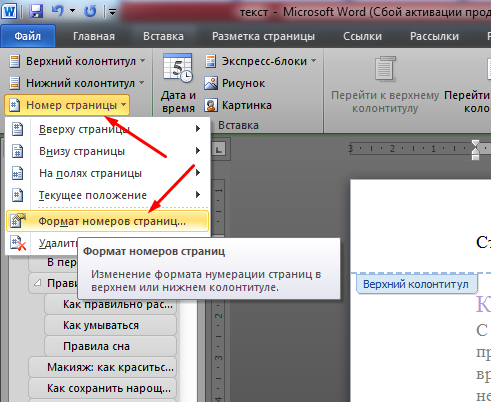Open the Файл tab
This screenshot has width=491, height=402.
click(28, 36)
